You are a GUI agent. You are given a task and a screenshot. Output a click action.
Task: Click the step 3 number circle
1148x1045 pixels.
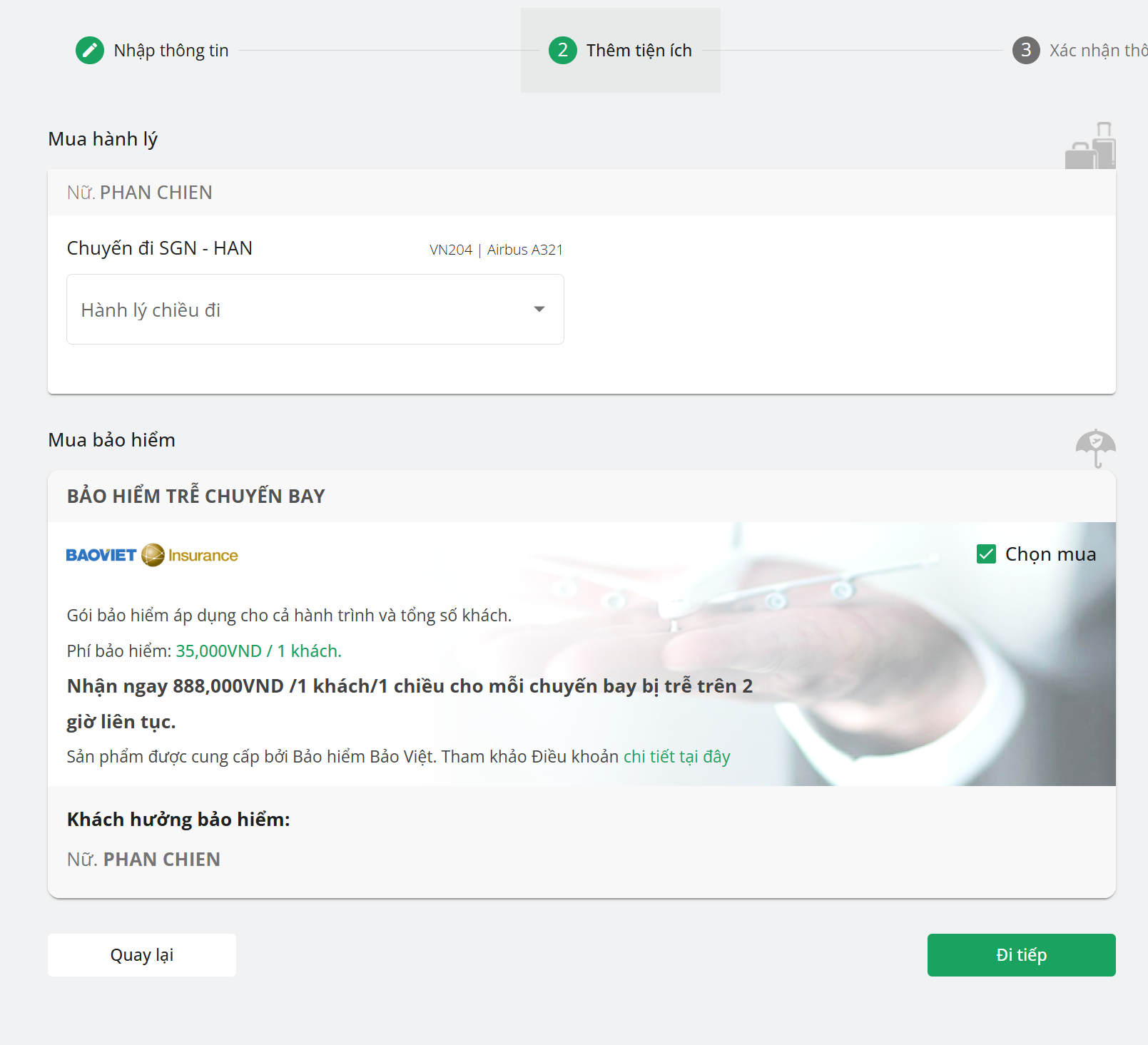(x=1025, y=51)
